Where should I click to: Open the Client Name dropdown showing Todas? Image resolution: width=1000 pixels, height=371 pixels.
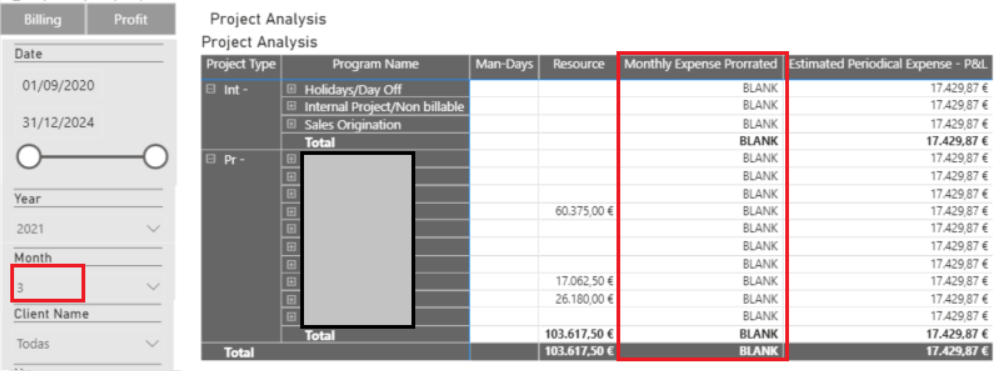(x=89, y=344)
